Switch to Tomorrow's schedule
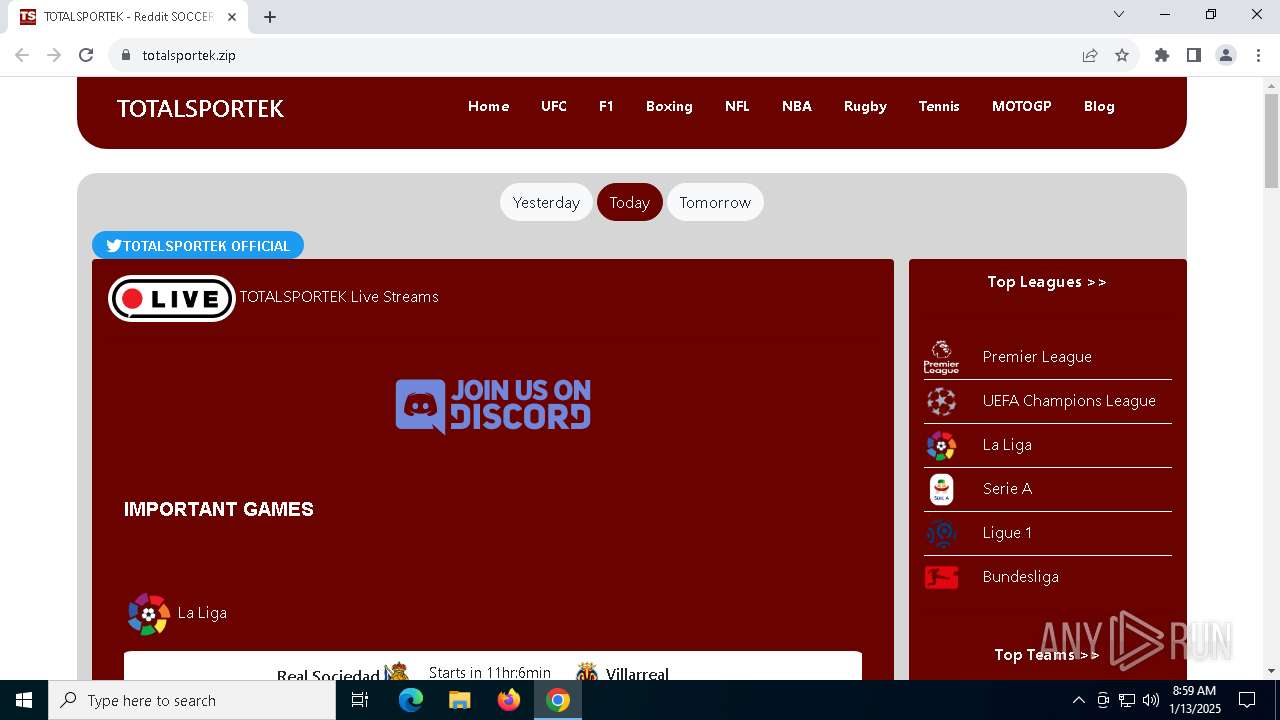Viewport: 1280px width, 720px height. [x=715, y=202]
